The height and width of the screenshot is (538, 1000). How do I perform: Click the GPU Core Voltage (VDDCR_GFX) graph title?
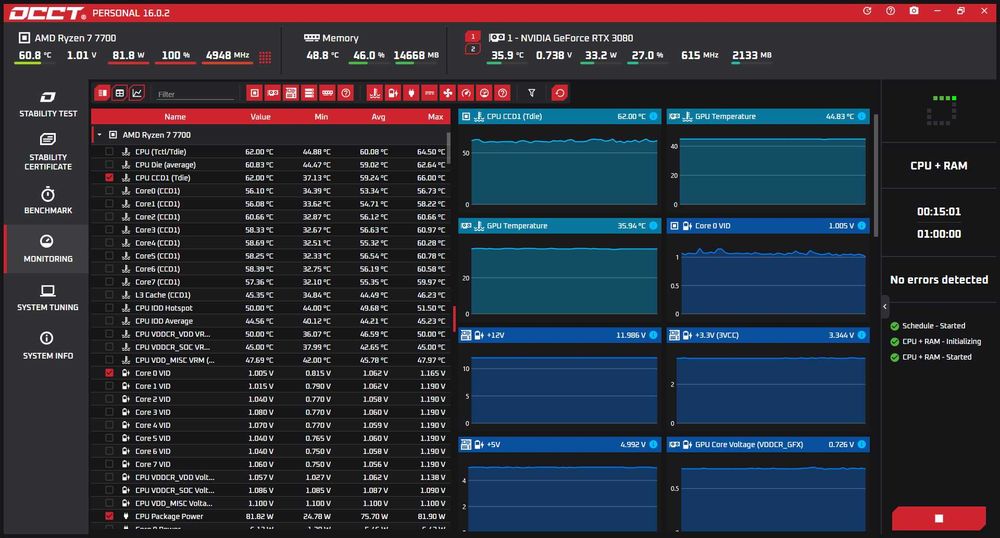(749, 444)
